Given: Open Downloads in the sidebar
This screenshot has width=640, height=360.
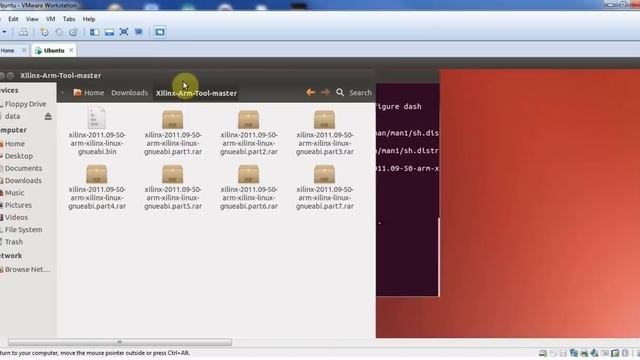Looking at the screenshot, I should 23,180.
